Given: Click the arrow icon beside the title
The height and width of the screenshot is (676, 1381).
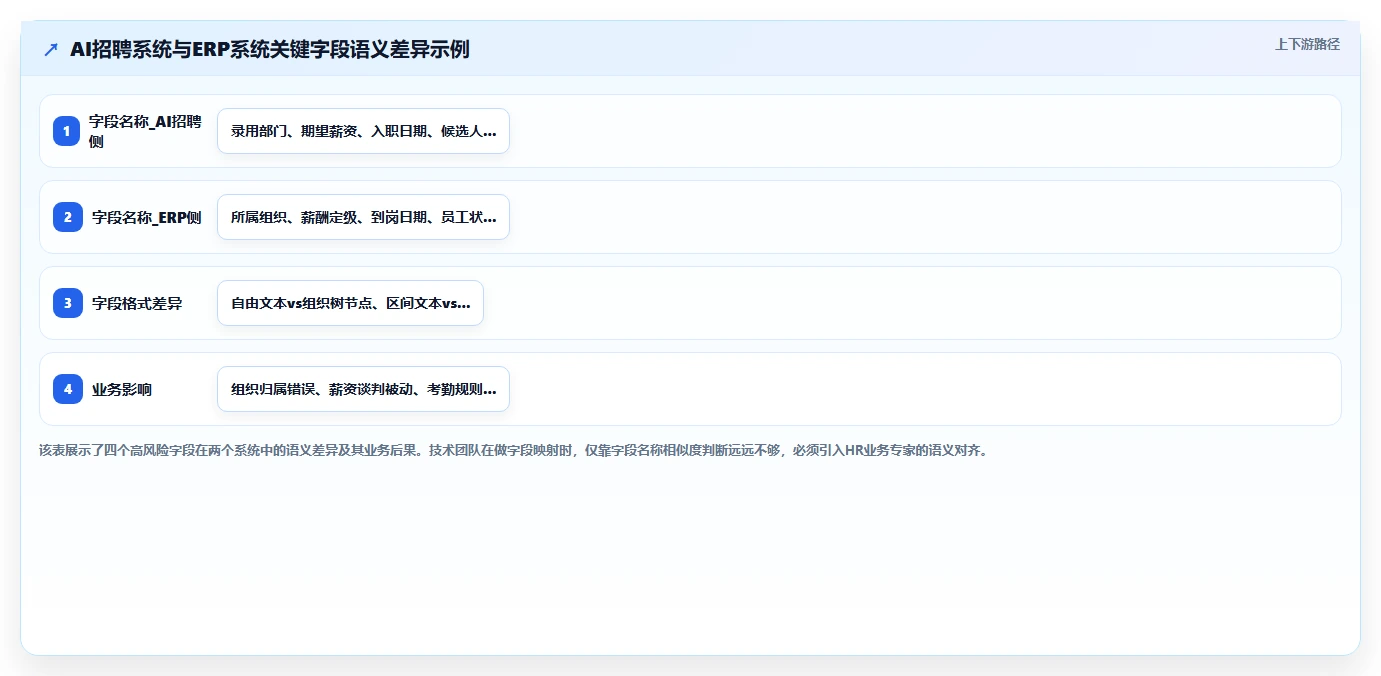Looking at the screenshot, I should 51,49.
